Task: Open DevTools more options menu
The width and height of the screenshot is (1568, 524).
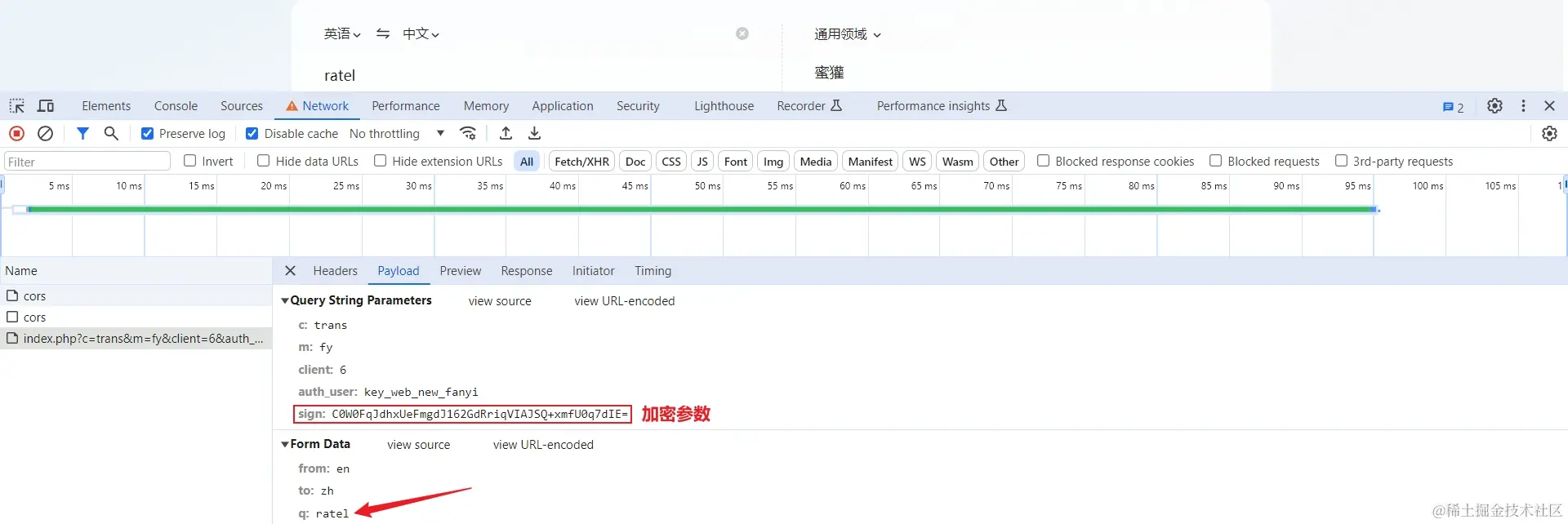Action: tap(1523, 106)
